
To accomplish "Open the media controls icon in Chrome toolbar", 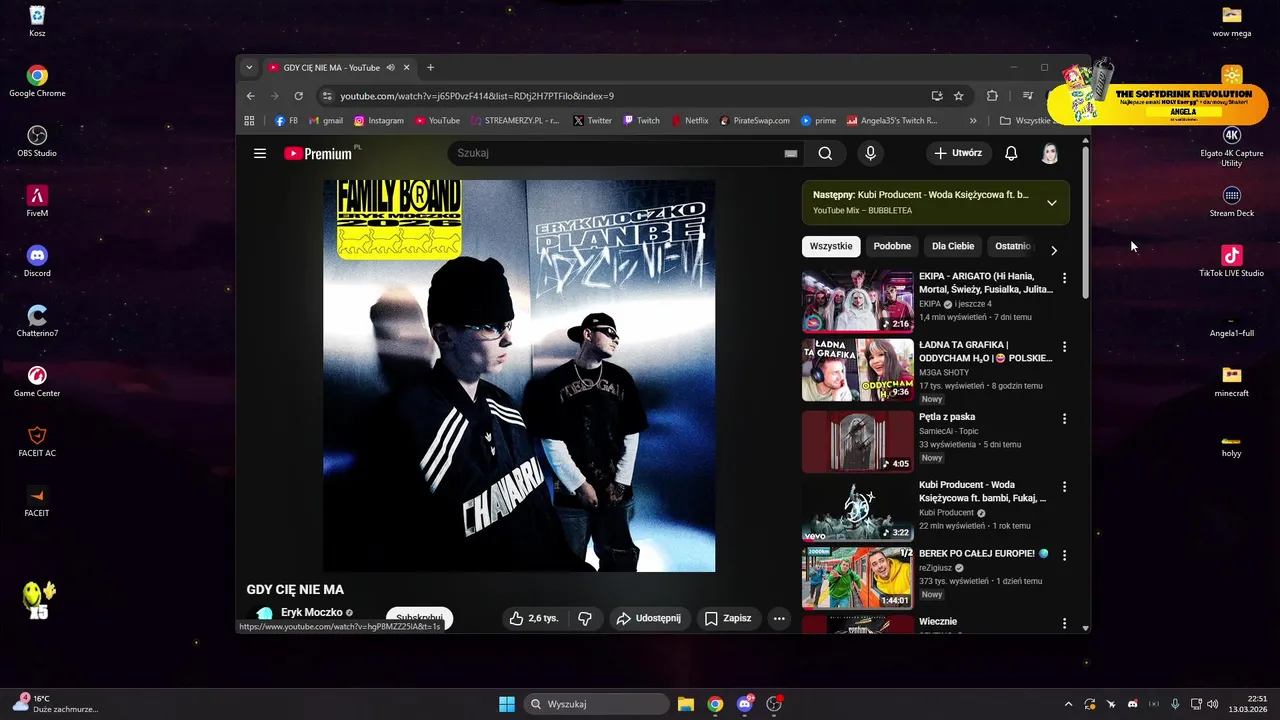I will tap(1028, 96).
